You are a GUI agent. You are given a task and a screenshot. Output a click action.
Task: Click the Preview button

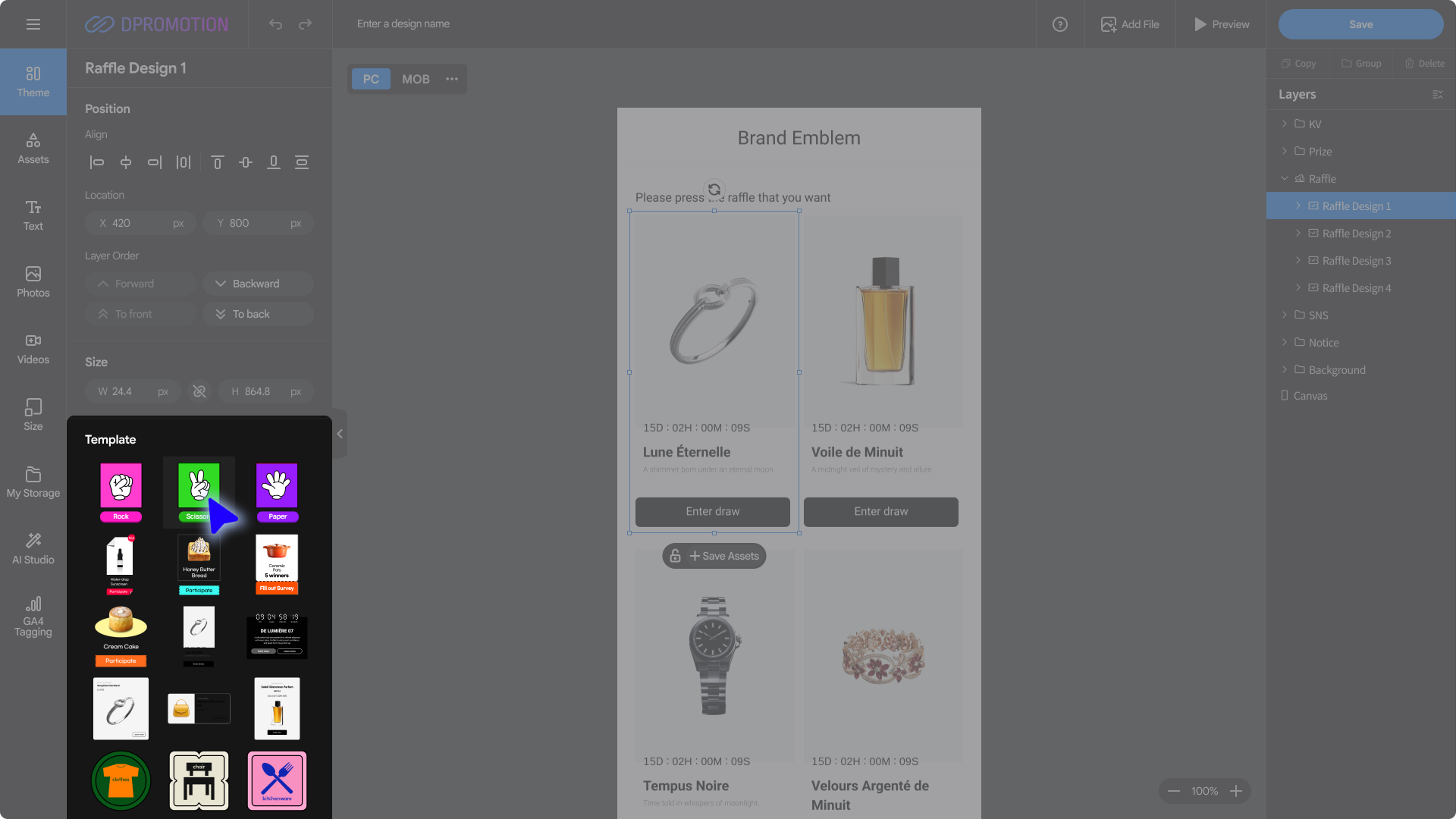coord(1221,24)
